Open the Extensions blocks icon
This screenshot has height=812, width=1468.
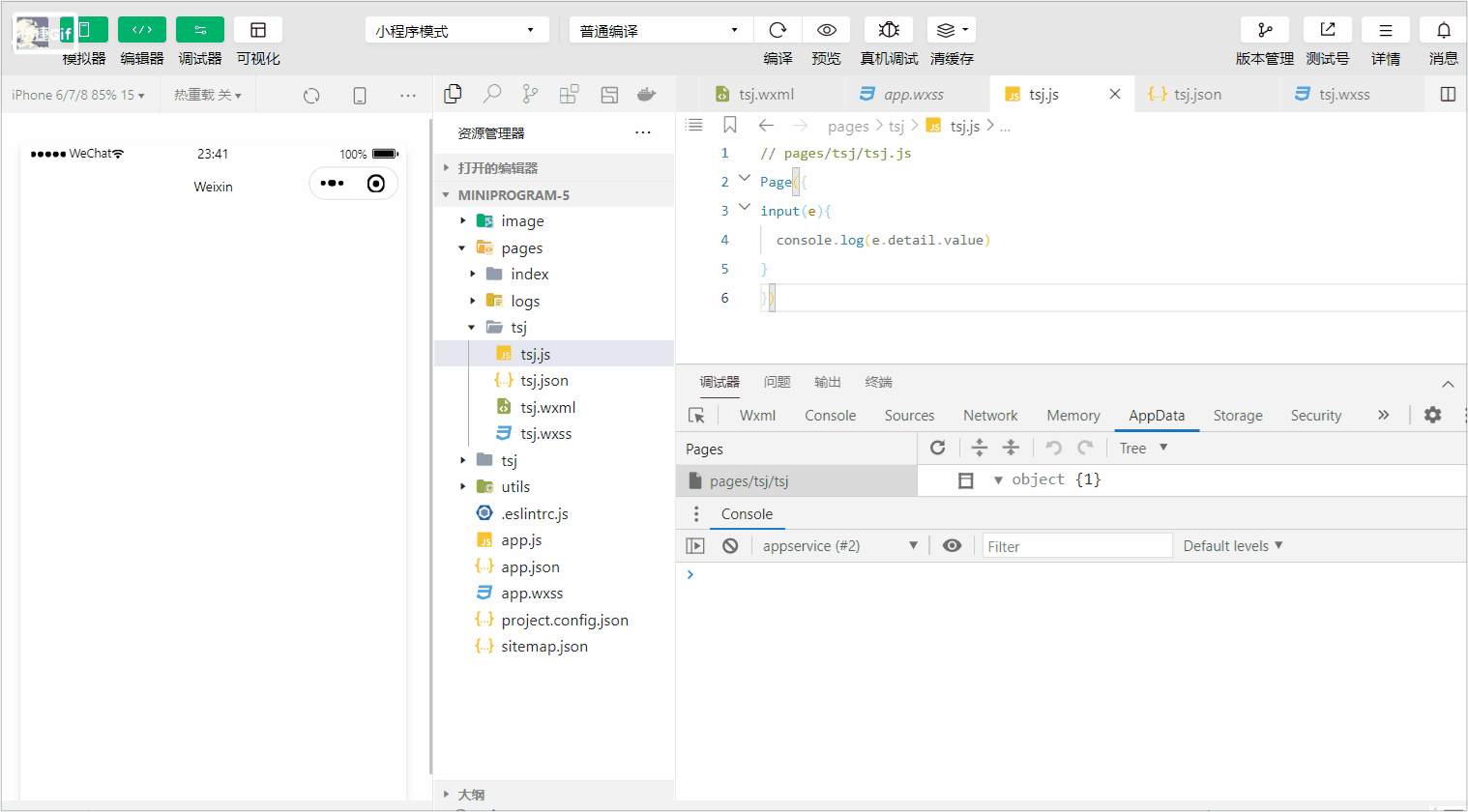point(570,94)
